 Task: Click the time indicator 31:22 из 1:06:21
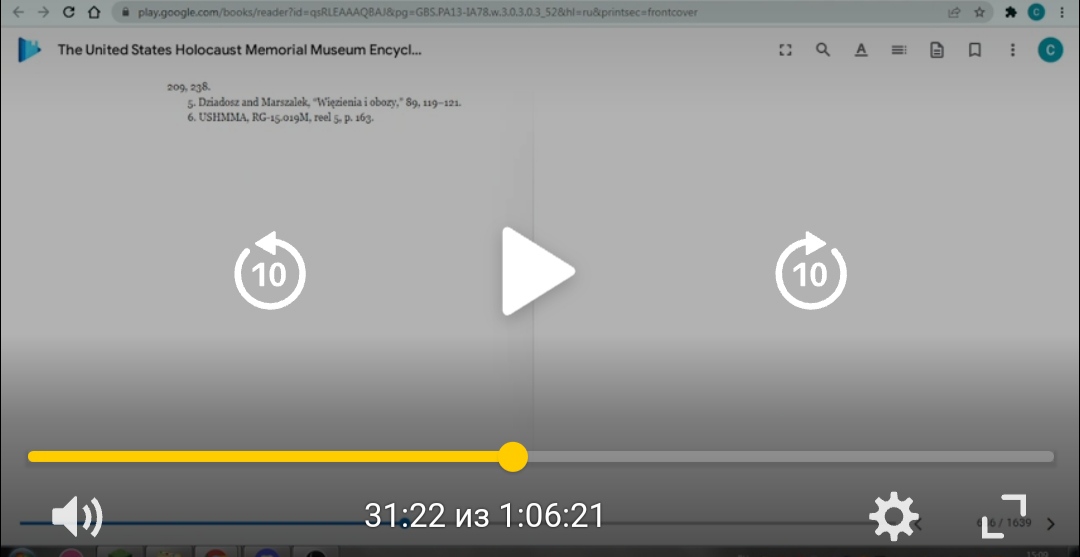[x=484, y=516]
